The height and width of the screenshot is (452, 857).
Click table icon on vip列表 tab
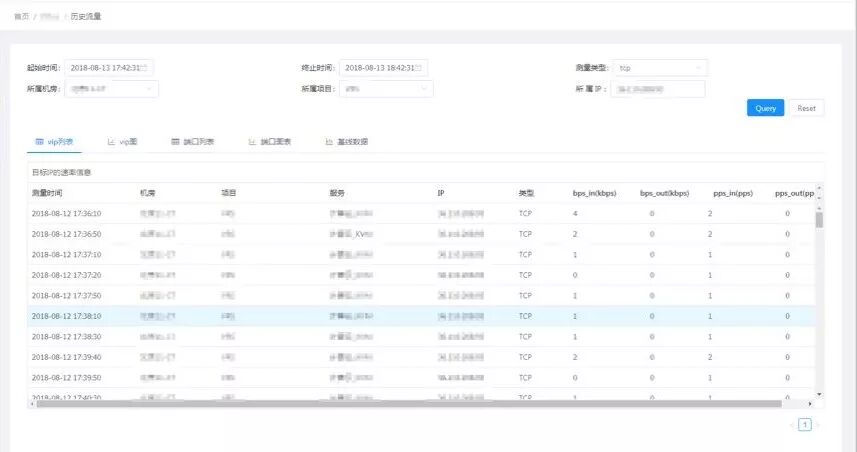[39, 142]
